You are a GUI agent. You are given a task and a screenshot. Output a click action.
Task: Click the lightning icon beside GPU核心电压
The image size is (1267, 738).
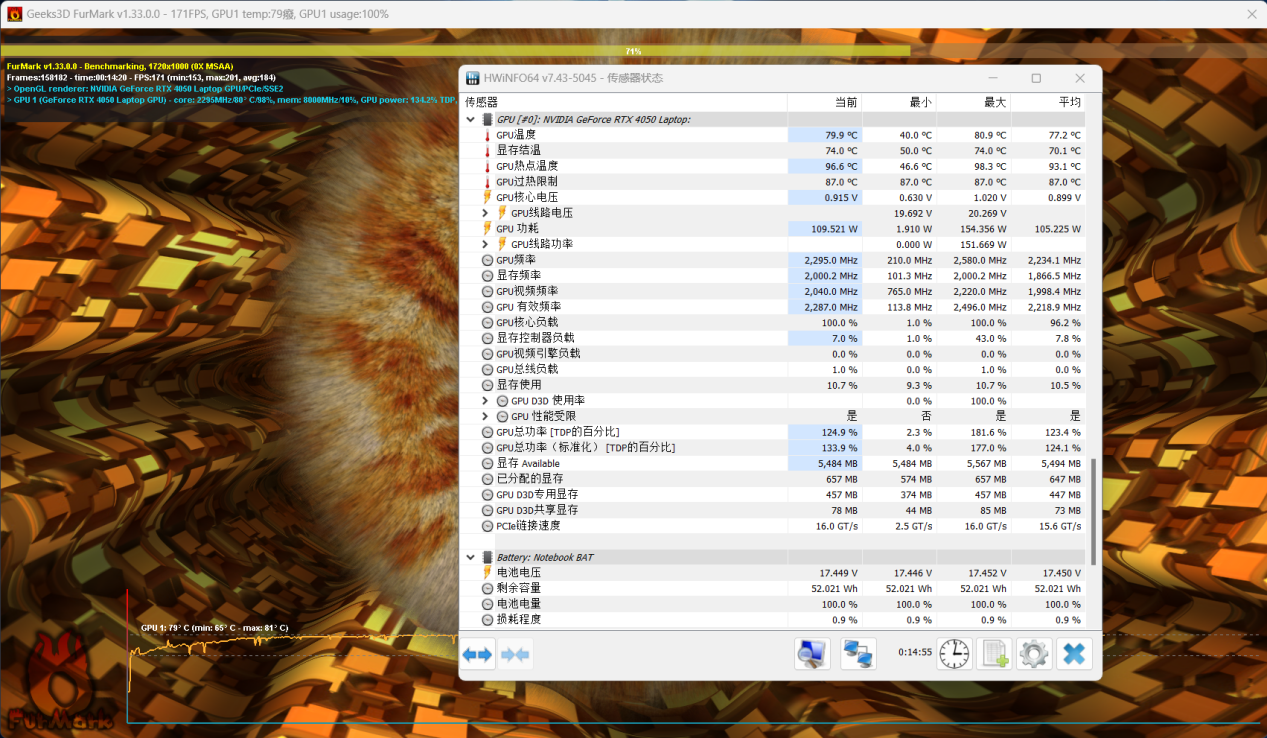coord(488,198)
